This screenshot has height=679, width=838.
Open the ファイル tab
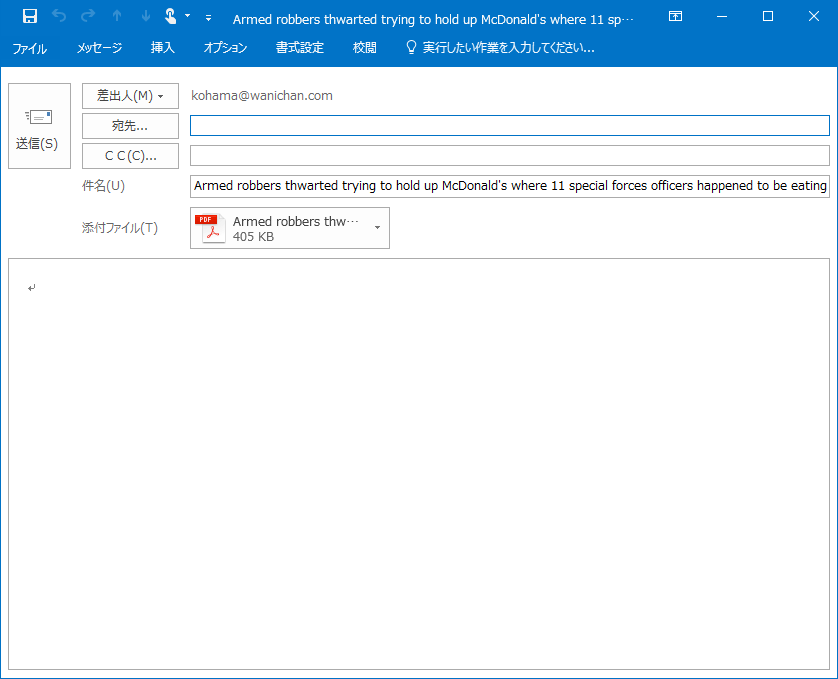pyautogui.click(x=29, y=48)
